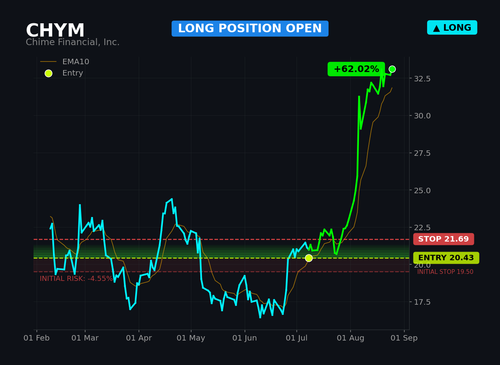The height and width of the screenshot is (365, 500).
Task: Click the EMA10 legend line sample
Action: [x=48, y=62]
